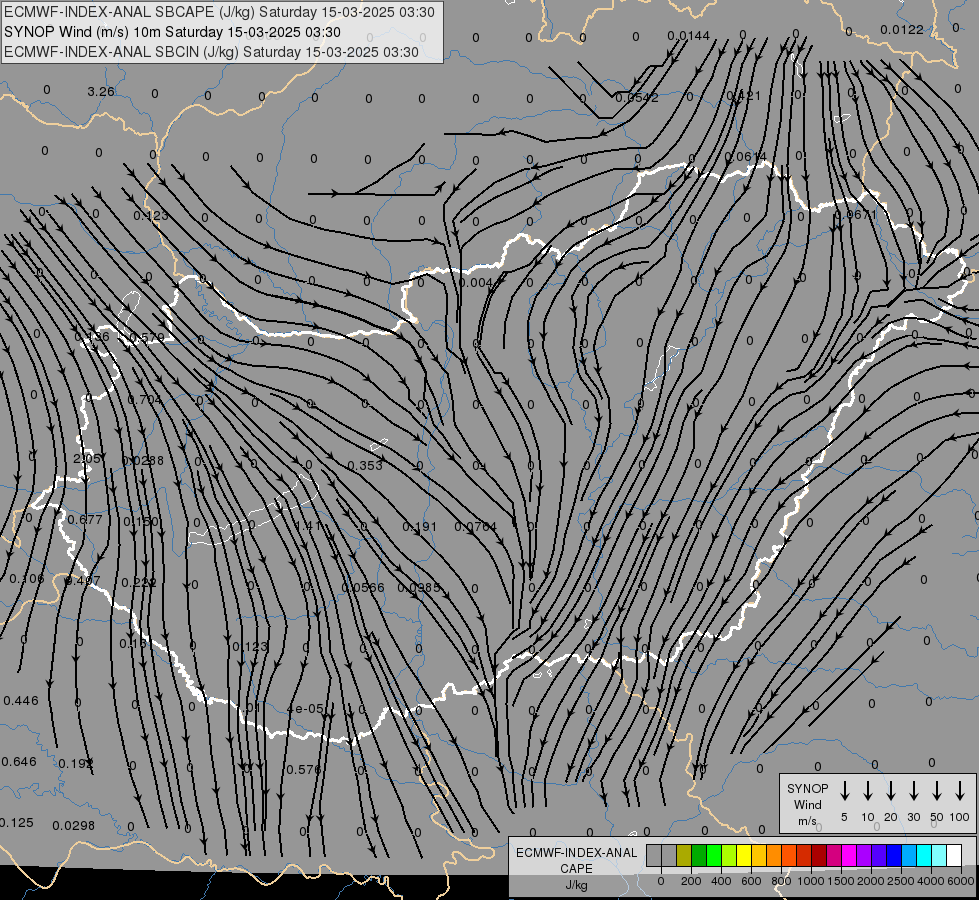Click the 0.191 value on the map
Screen dimensions: 979x900
click(x=420, y=527)
